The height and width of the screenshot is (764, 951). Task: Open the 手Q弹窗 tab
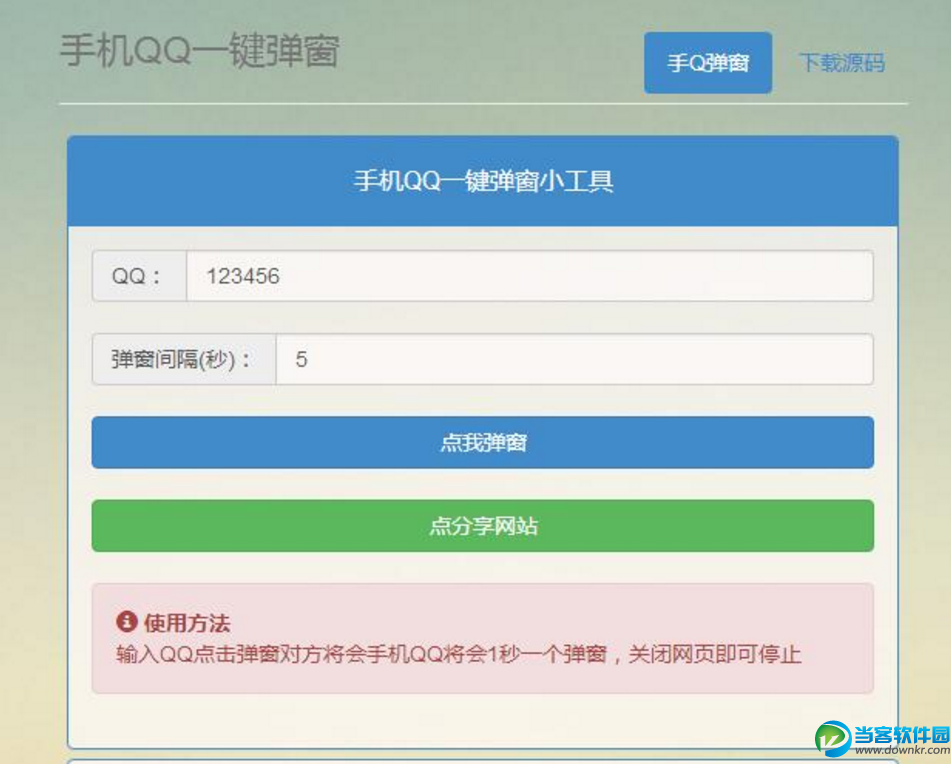(708, 62)
